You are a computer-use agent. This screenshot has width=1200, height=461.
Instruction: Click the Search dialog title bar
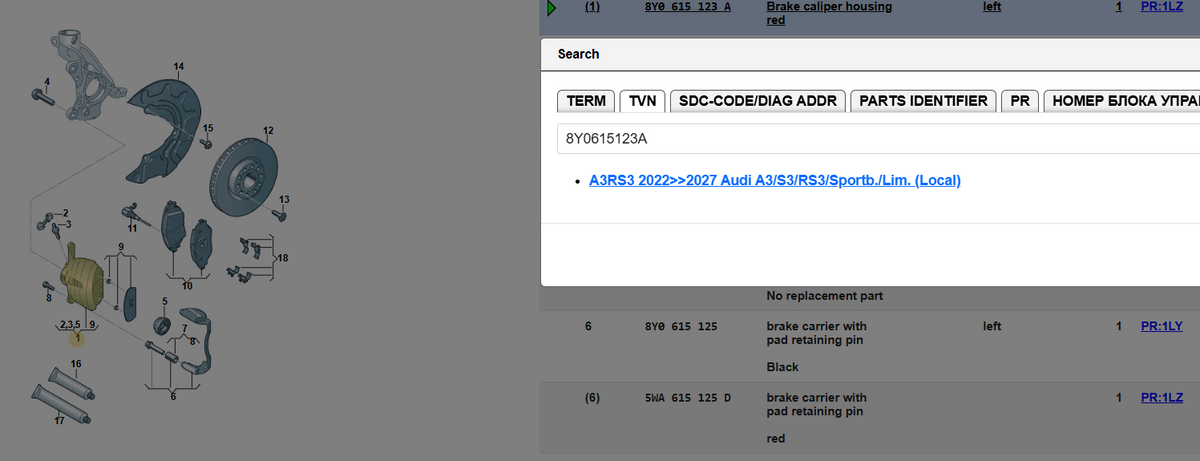tap(870, 54)
